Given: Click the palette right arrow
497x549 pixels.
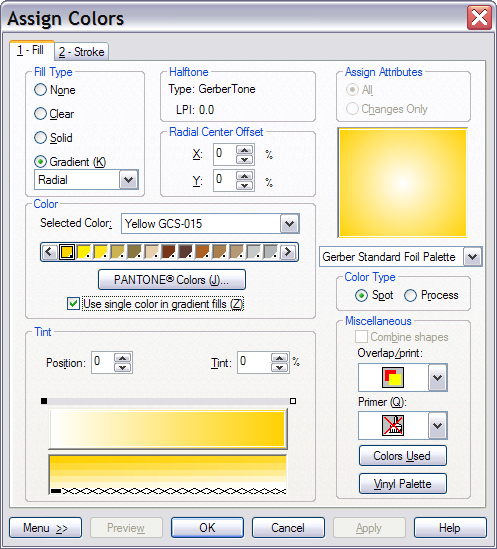Looking at the screenshot, I should pyautogui.click(x=288, y=252).
